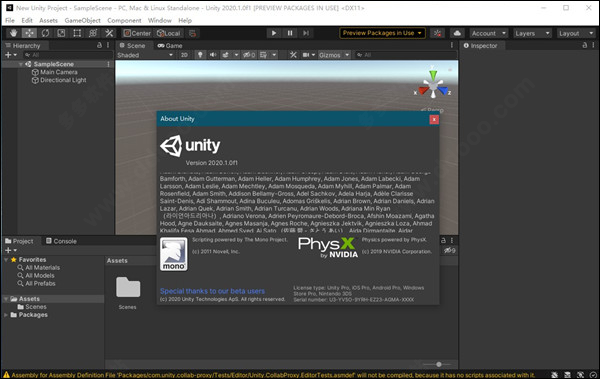Select the Project tab

click(20, 241)
